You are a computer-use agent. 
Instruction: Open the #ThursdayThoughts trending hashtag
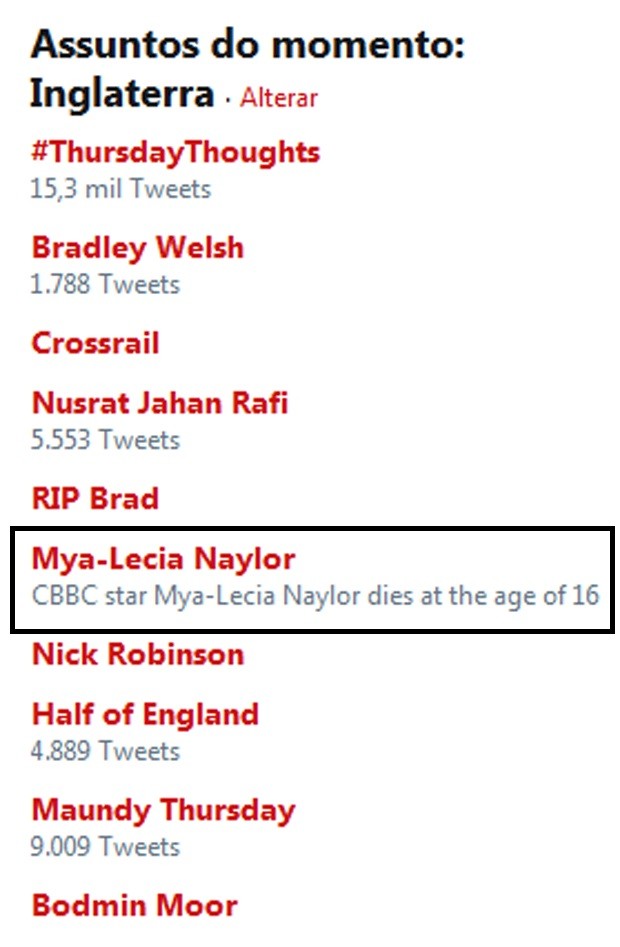(176, 152)
